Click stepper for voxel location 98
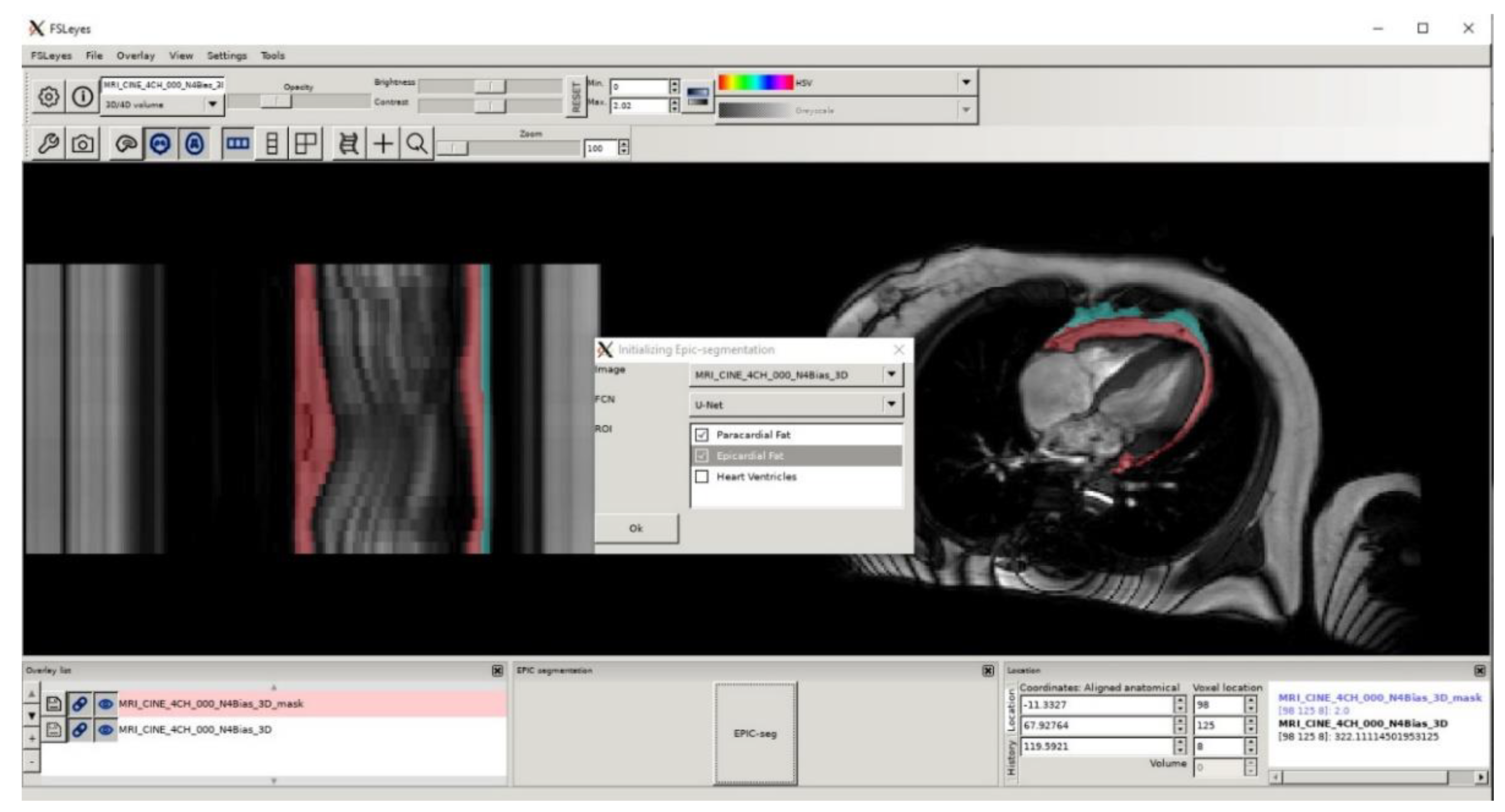This screenshot has height=812, width=1505. pyautogui.click(x=1250, y=705)
